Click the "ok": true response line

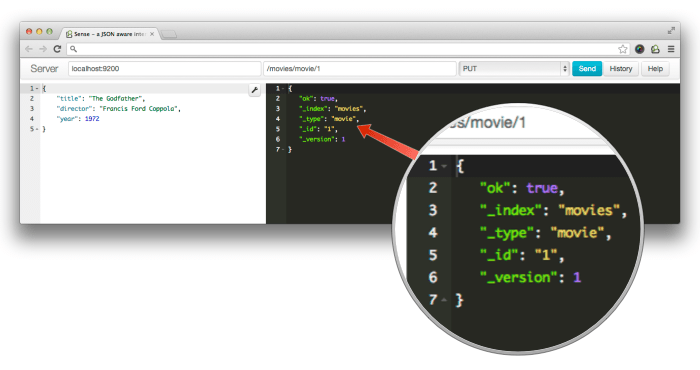[x=318, y=99]
